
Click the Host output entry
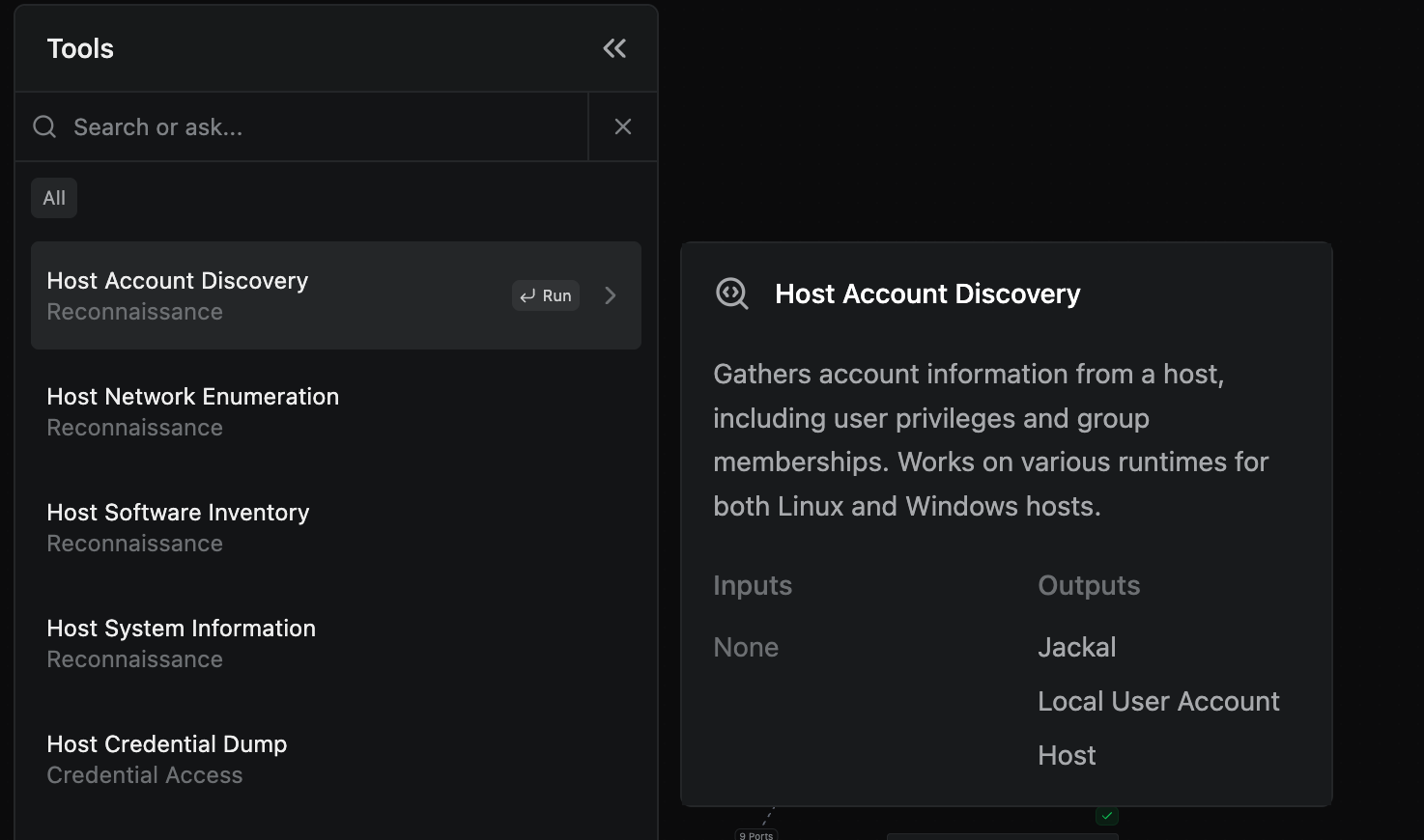(x=1067, y=755)
